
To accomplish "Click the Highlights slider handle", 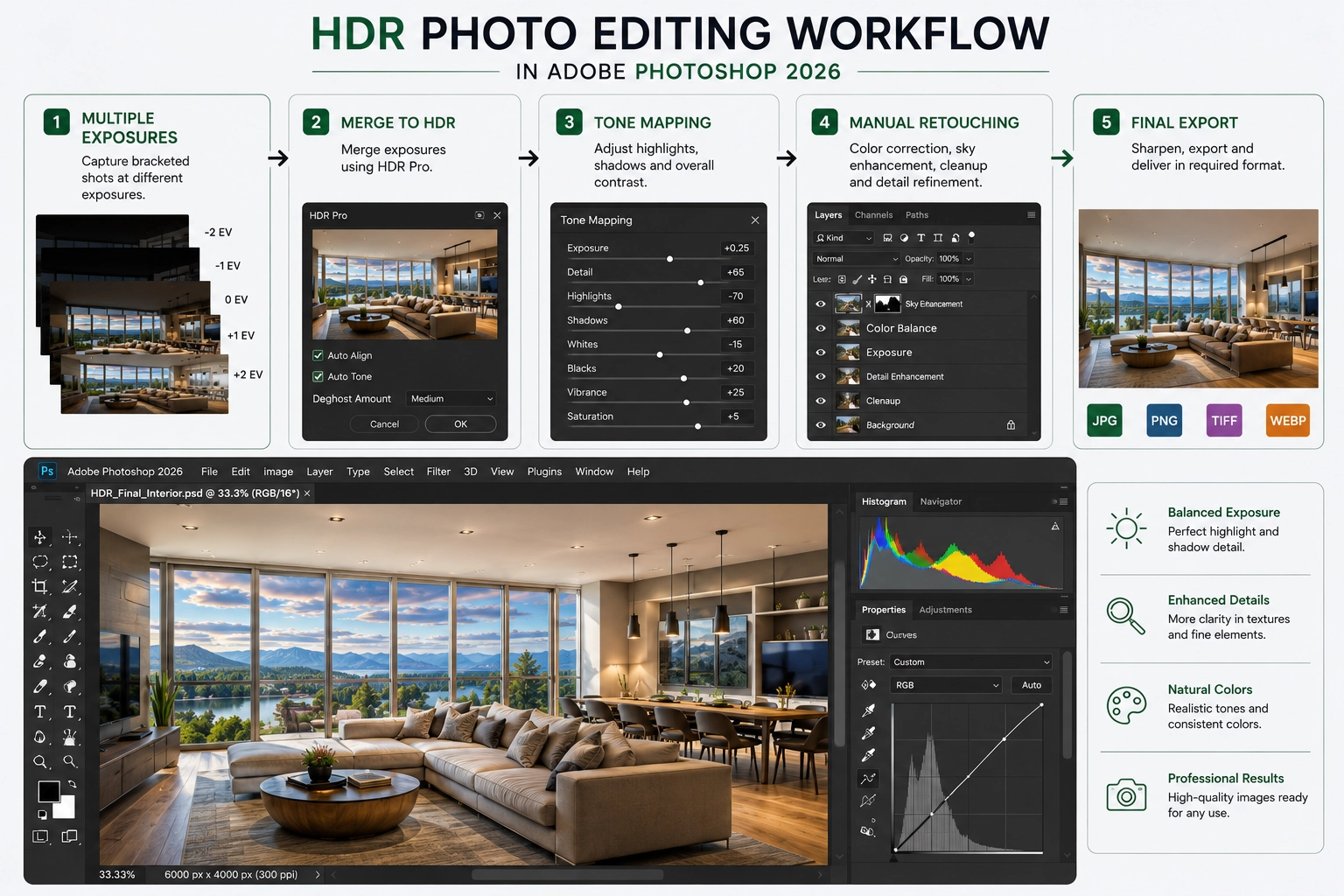I will pyautogui.click(x=619, y=307).
